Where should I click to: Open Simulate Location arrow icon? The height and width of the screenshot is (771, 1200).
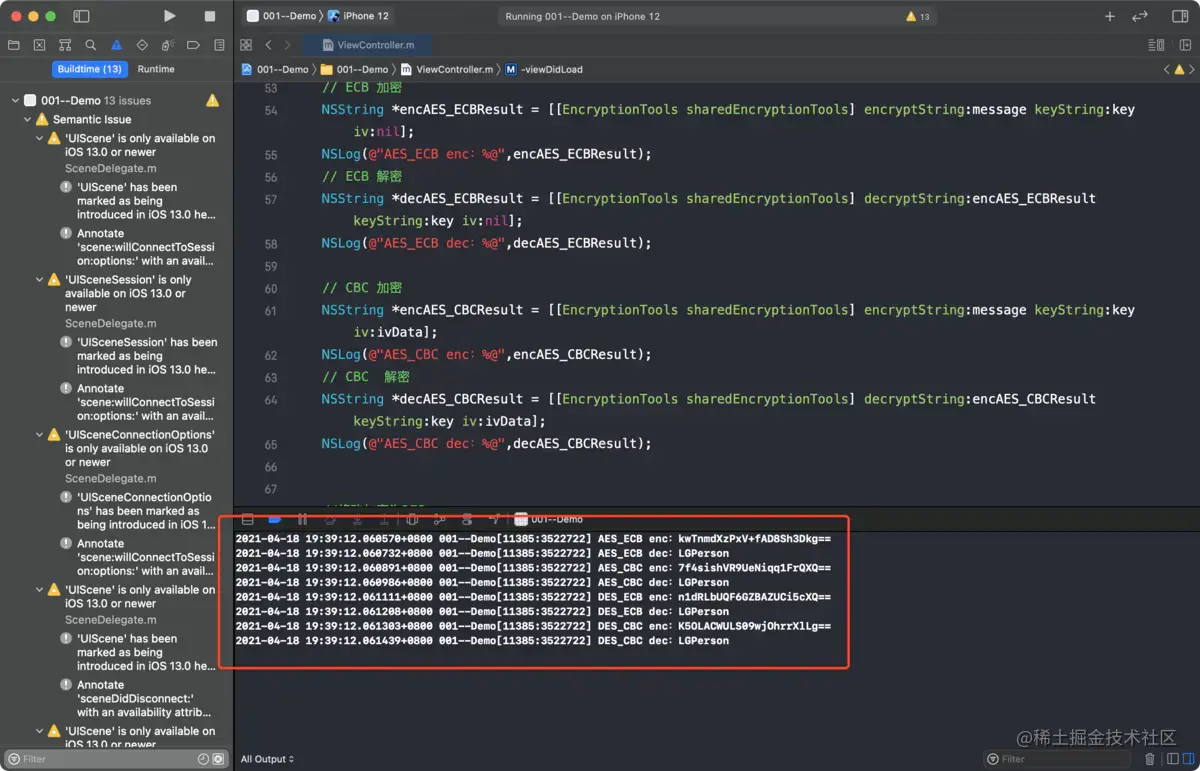coord(494,519)
